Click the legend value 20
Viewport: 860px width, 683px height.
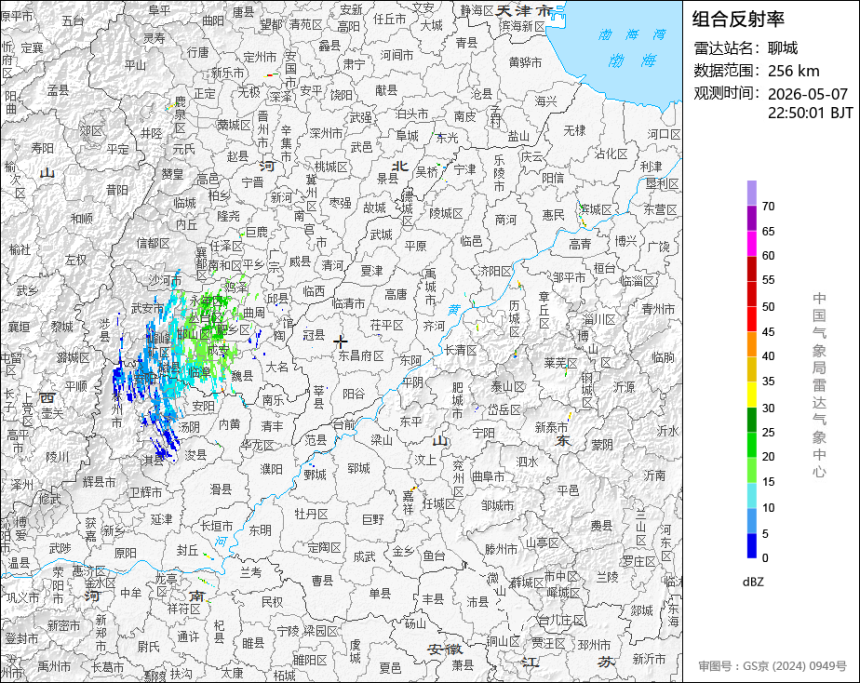[x=768, y=456]
